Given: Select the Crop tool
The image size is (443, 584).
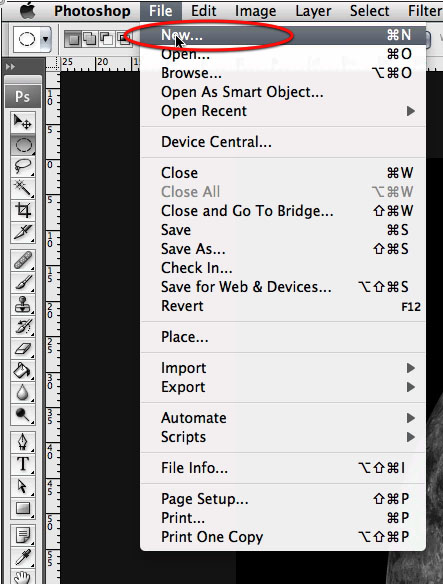Looking at the screenshot, I should tap(23, 210).
